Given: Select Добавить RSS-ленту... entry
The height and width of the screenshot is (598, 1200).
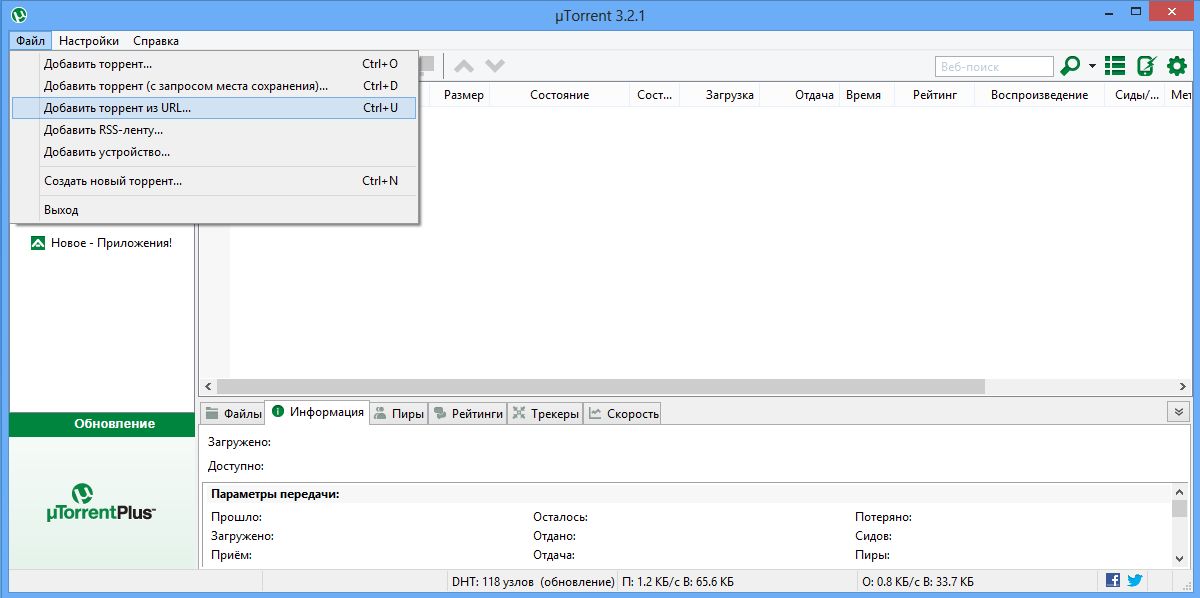Looking at the screenshot, I should [x=214, y=130].
